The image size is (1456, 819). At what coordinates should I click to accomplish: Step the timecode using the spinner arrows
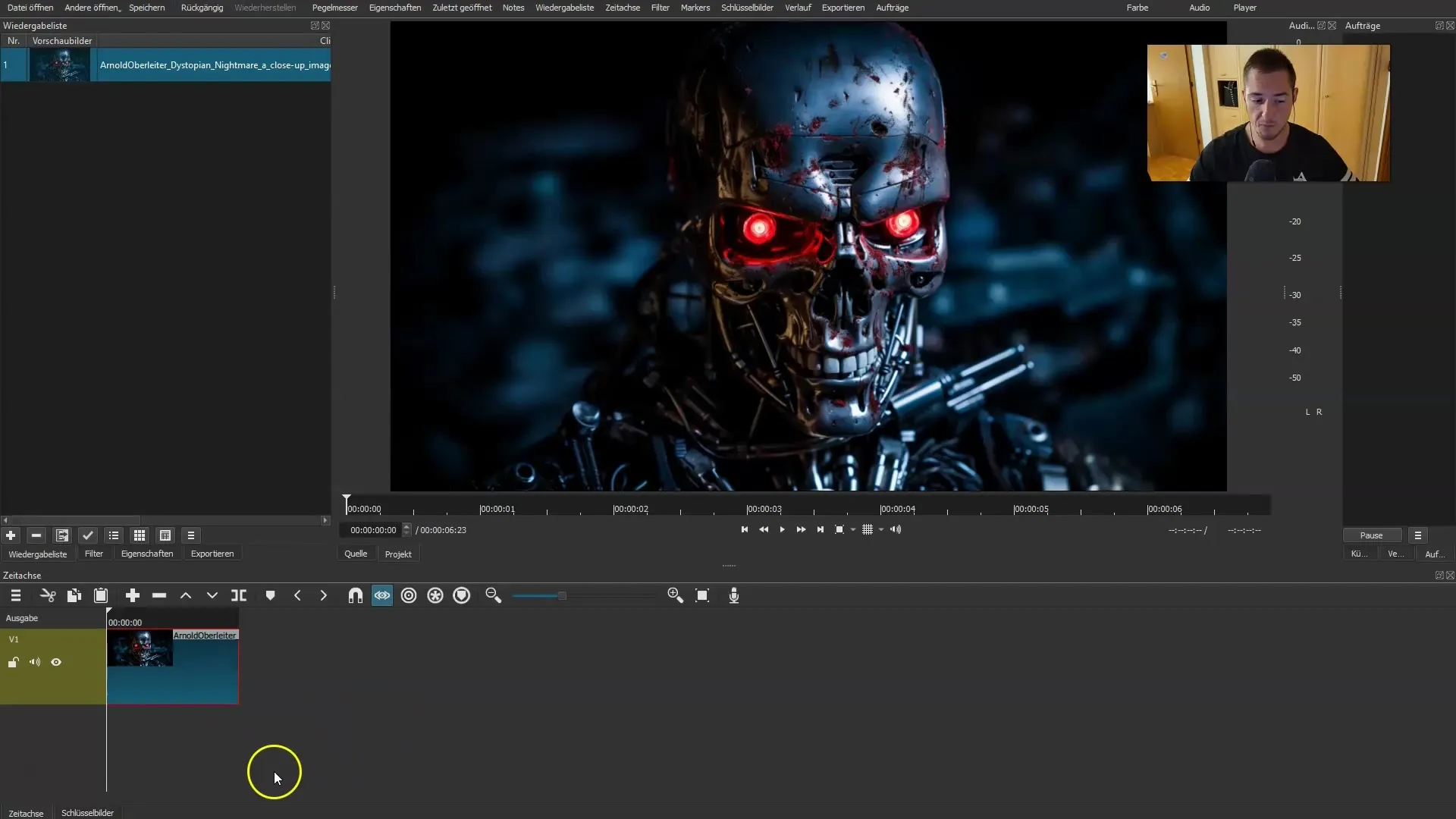click(x=407, y=530)
